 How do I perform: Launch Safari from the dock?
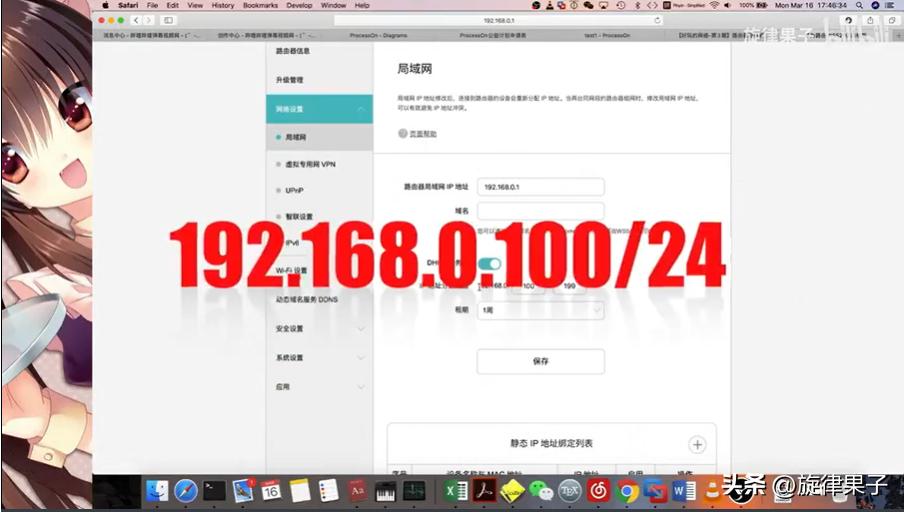186,491
